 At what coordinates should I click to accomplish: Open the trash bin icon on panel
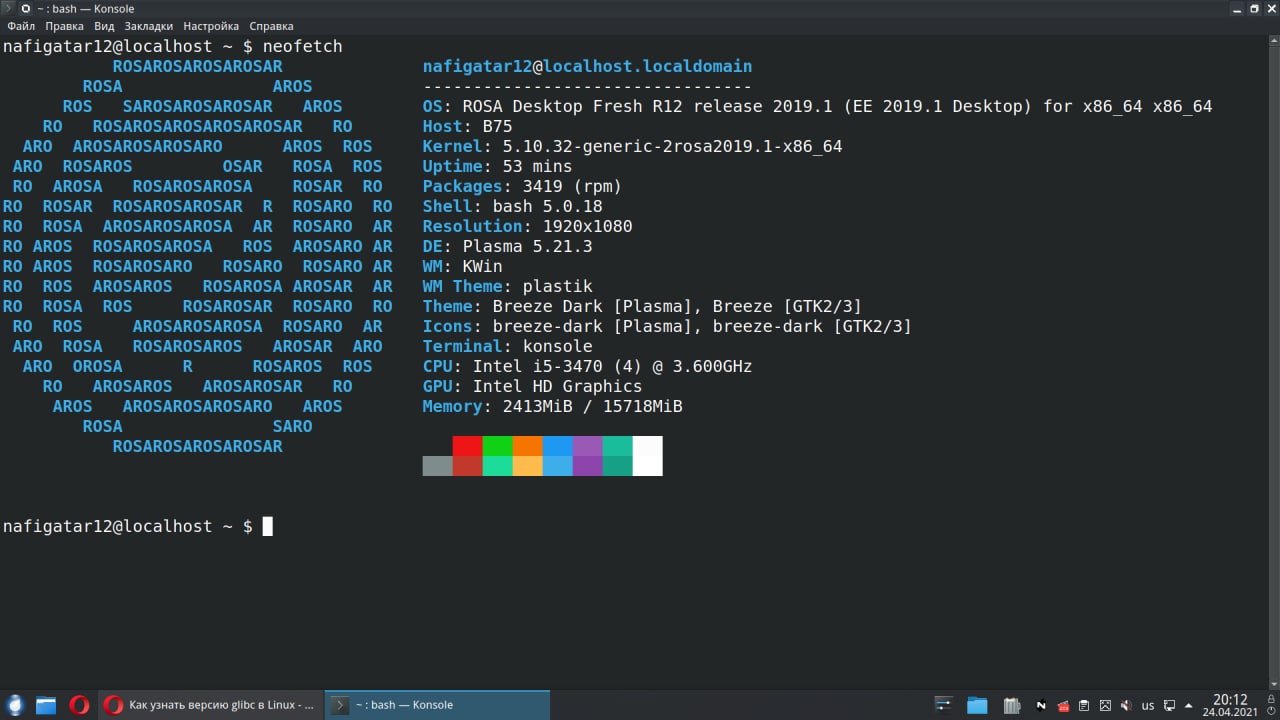(1012, 705)
